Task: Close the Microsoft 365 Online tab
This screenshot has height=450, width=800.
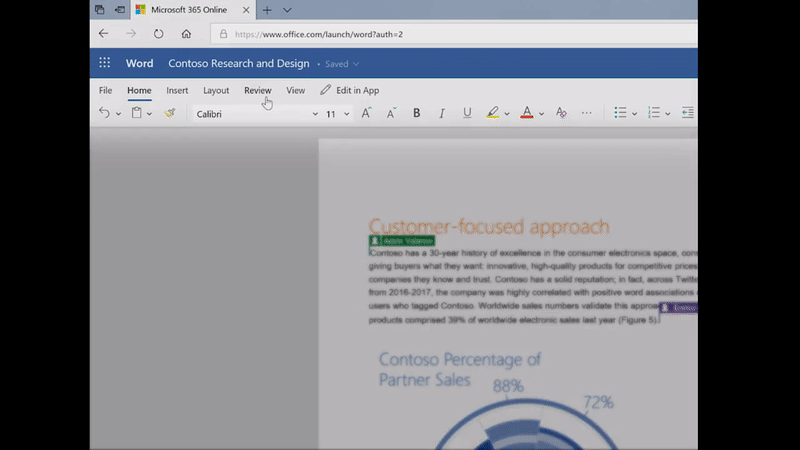Action: [x=246, y=10]
